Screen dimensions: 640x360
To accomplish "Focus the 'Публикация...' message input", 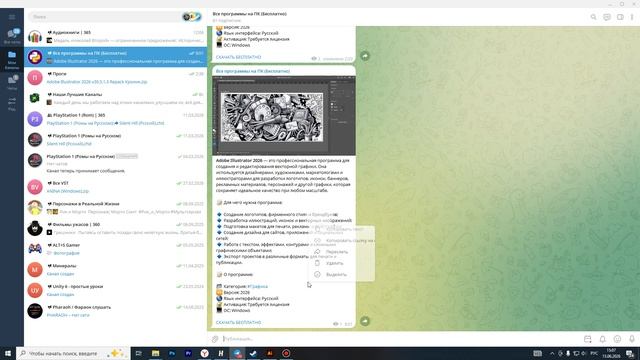I will pos(400,339).
